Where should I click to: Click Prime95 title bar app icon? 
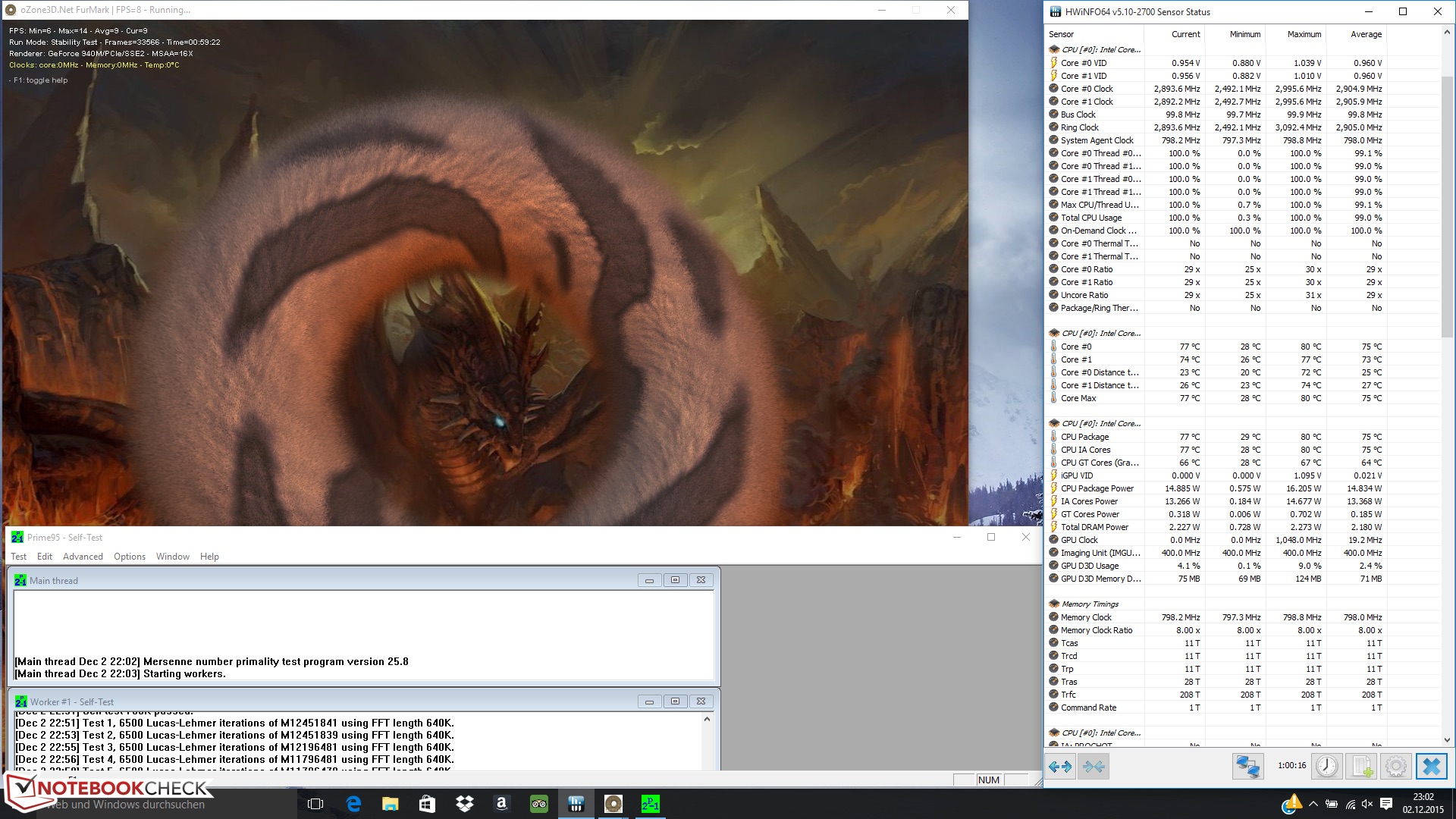pos(17,537)
